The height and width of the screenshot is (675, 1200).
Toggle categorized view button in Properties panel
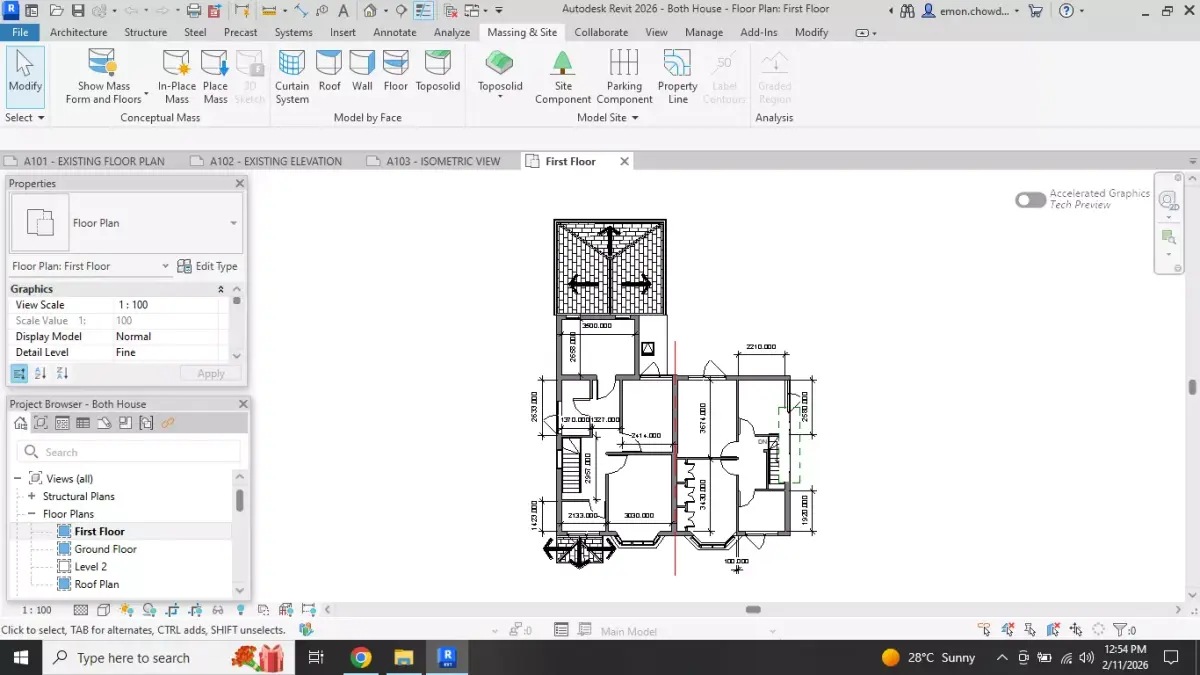tap(19, 373)
